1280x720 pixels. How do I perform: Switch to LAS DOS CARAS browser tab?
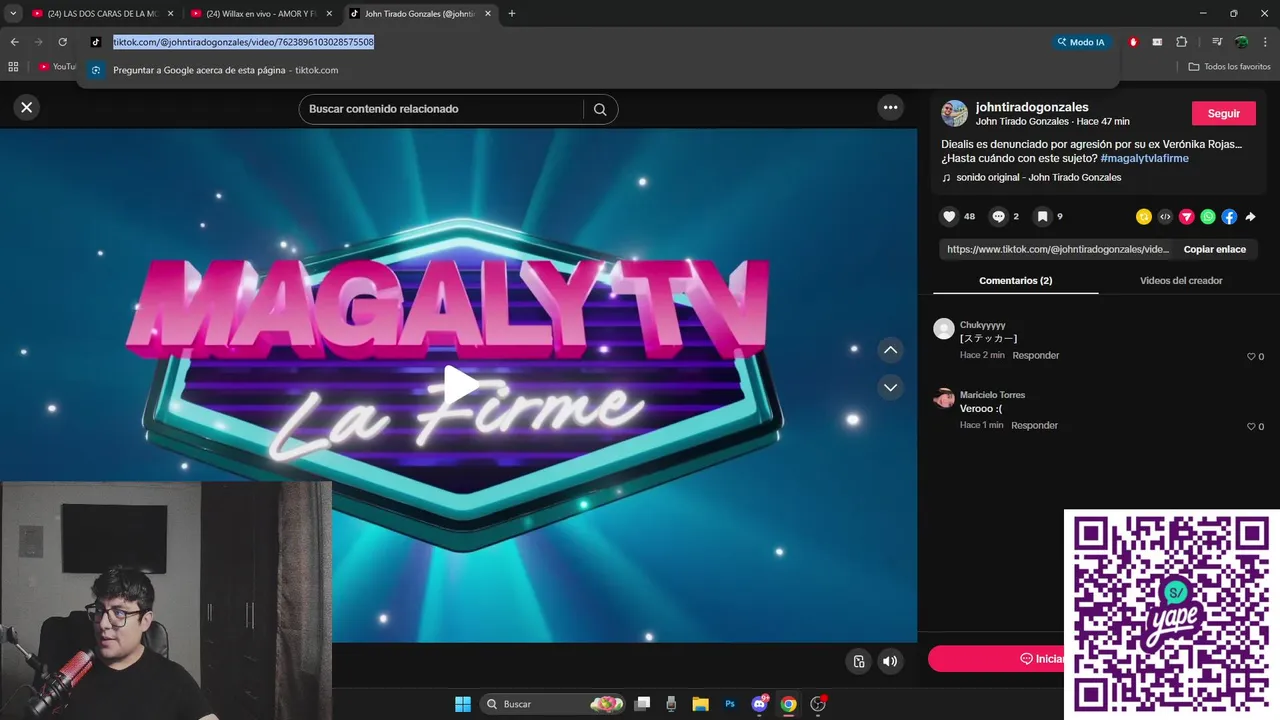click(103, 14)
